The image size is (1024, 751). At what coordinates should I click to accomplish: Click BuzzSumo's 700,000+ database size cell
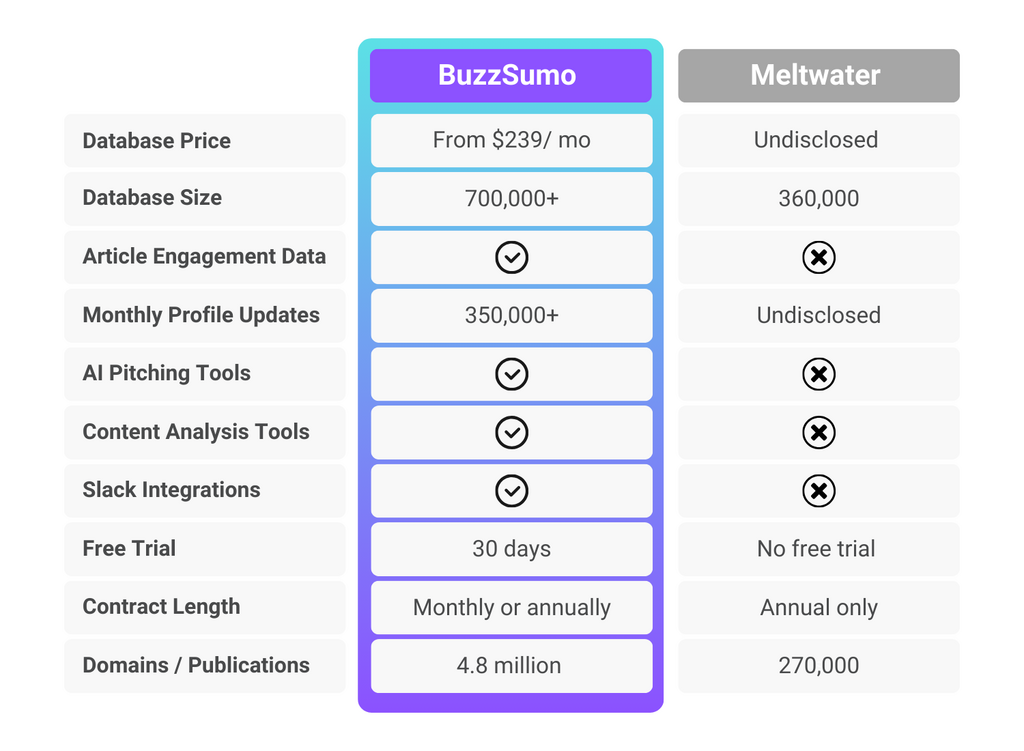click(x=511, y=198)
